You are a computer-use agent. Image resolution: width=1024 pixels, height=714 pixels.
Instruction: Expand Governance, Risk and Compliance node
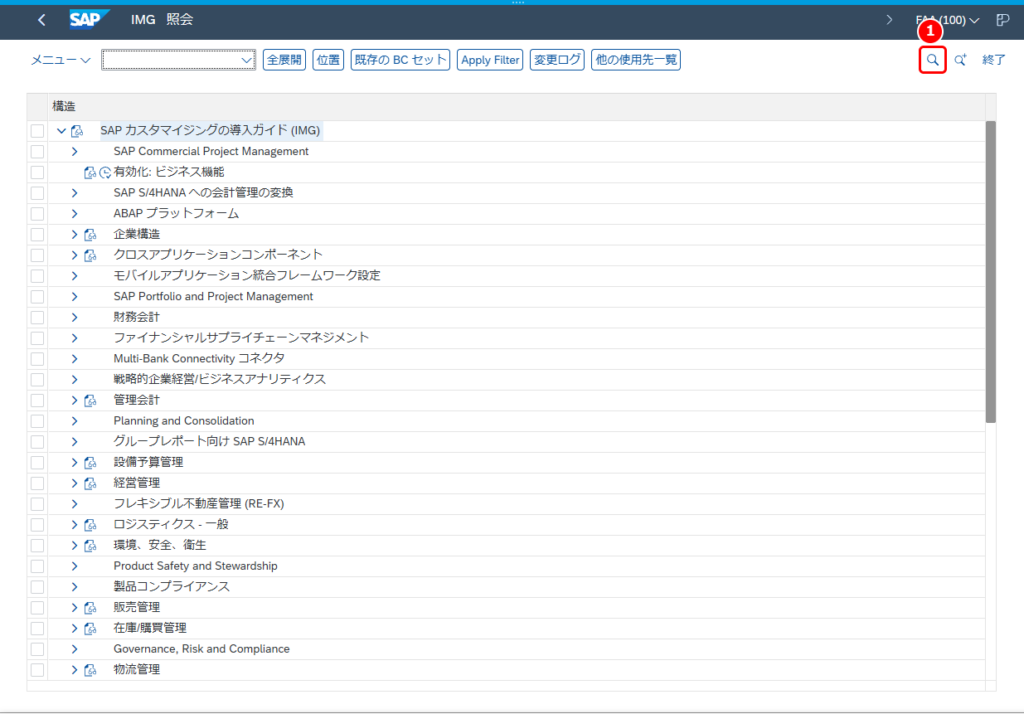(x=74, y=649)
